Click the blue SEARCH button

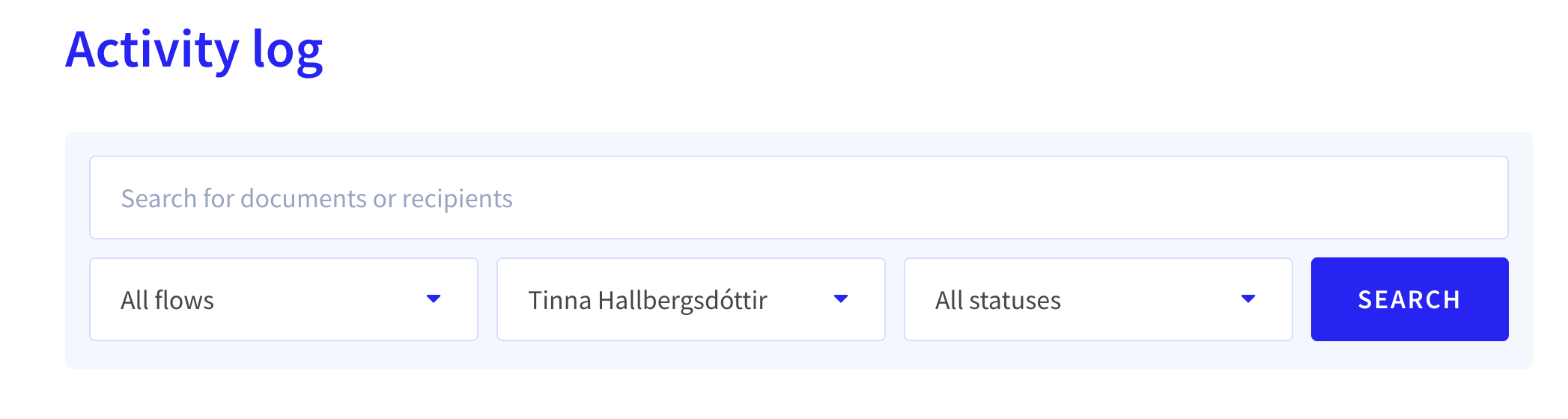[1410, 299]
